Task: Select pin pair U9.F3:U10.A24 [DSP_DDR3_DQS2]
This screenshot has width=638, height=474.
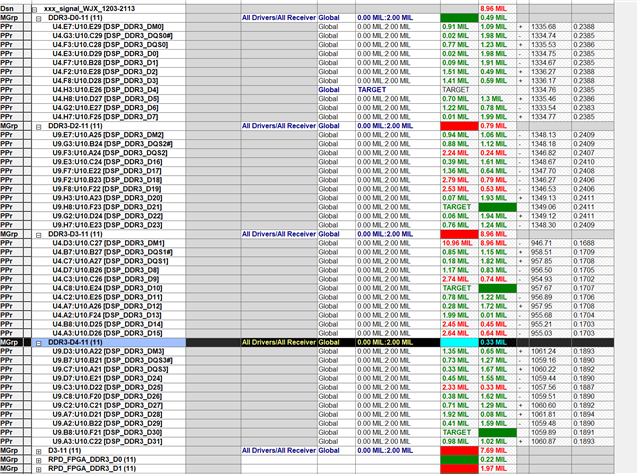Action: pos(110,153)
